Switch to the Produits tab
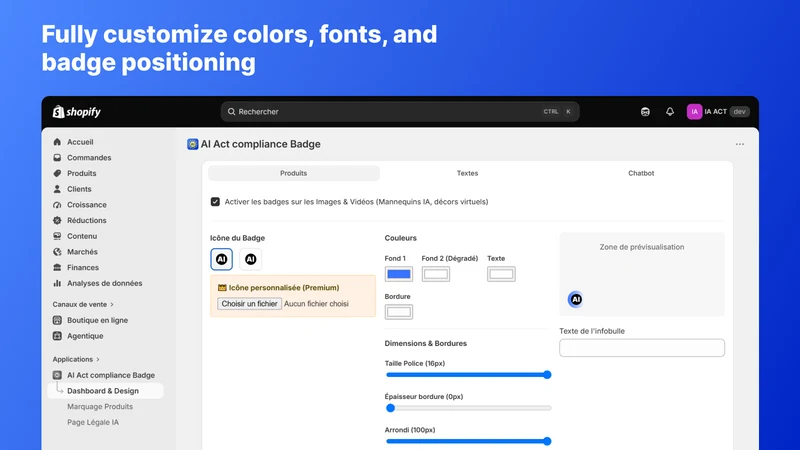This screenshot has width=800, height=450. tap(293, 173)
